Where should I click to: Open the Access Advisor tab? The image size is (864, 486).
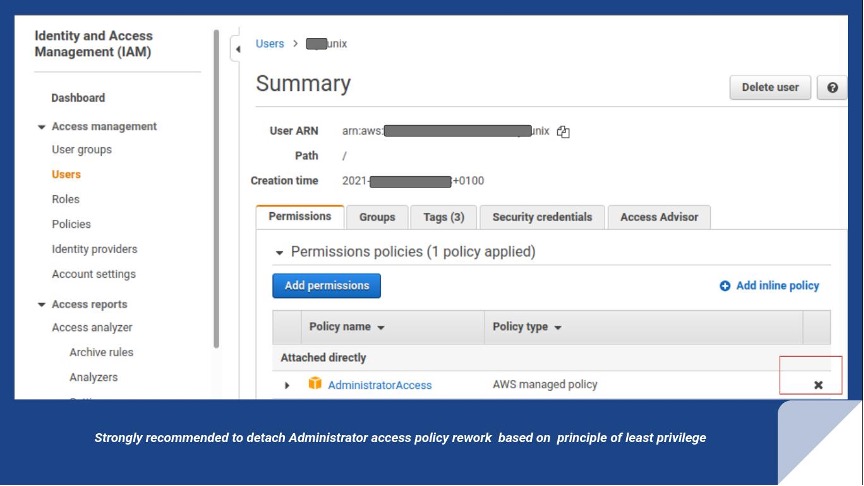[x=659, y=217]
